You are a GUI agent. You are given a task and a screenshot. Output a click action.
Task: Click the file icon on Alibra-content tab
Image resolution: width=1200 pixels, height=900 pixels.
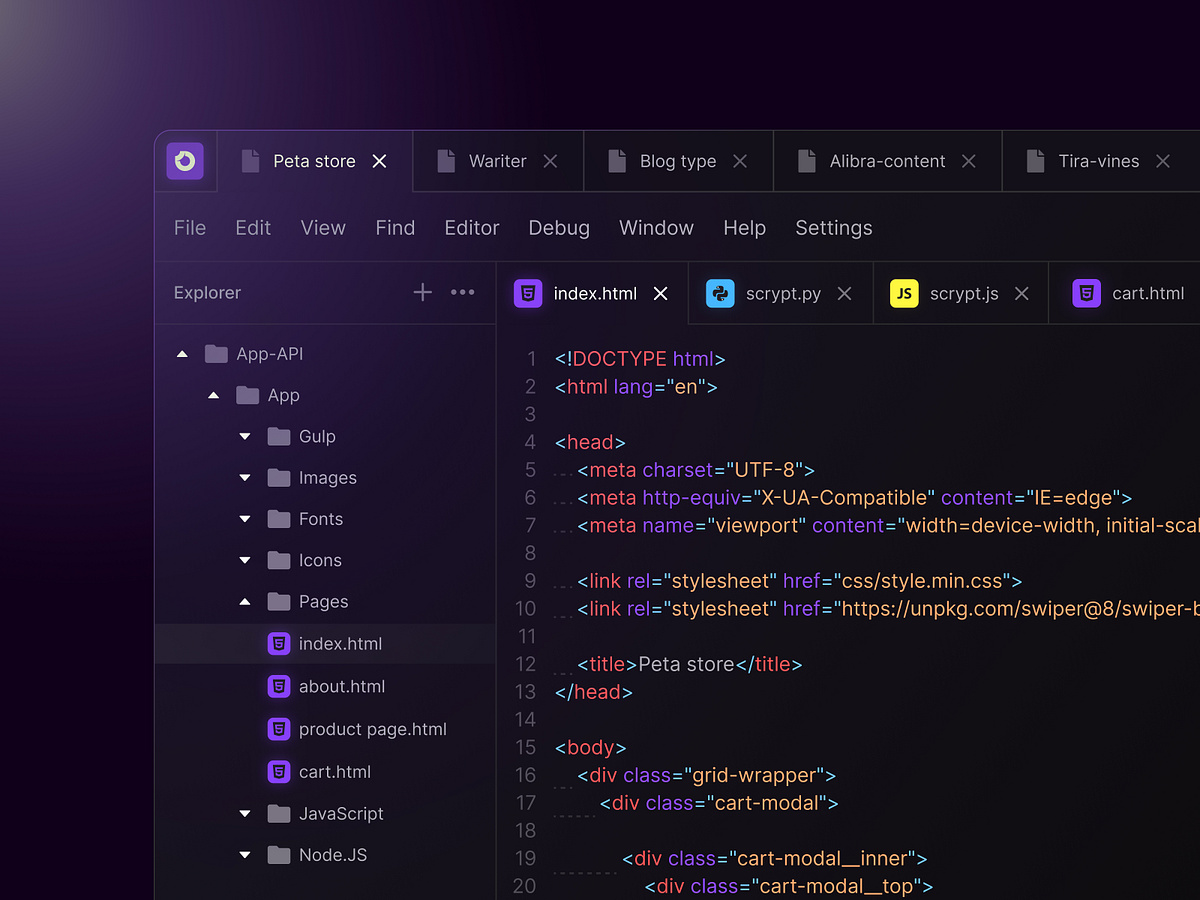click(x=806, y=161)
